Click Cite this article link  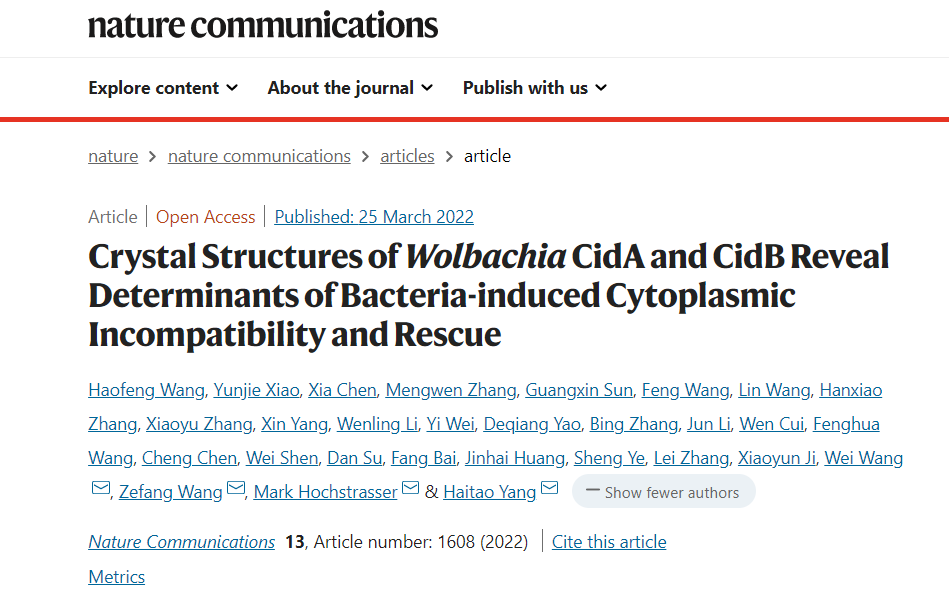click(x=609, y=542)
